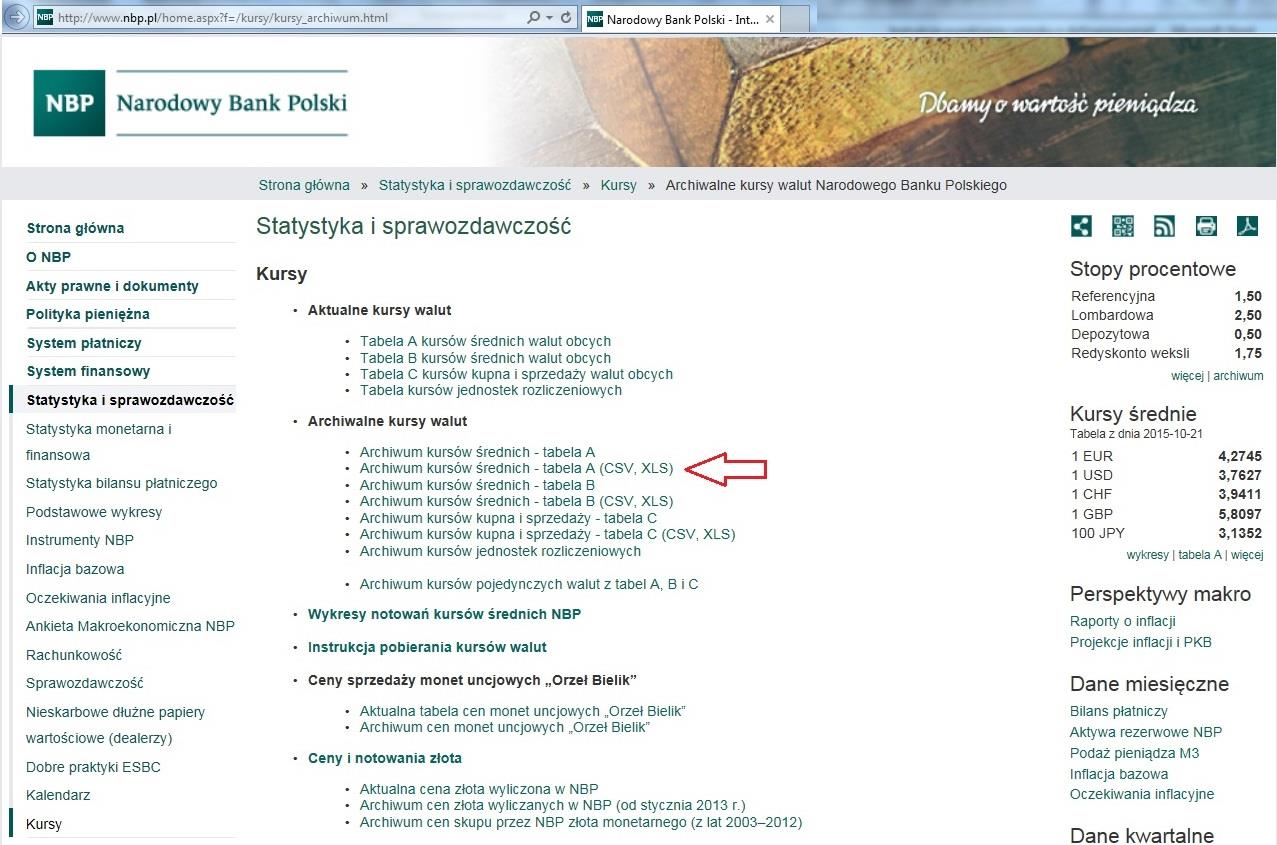1277x845 pixels.
Task: Open Tabela C kursów kupna i sprzedaży
Action: point(516,374)
